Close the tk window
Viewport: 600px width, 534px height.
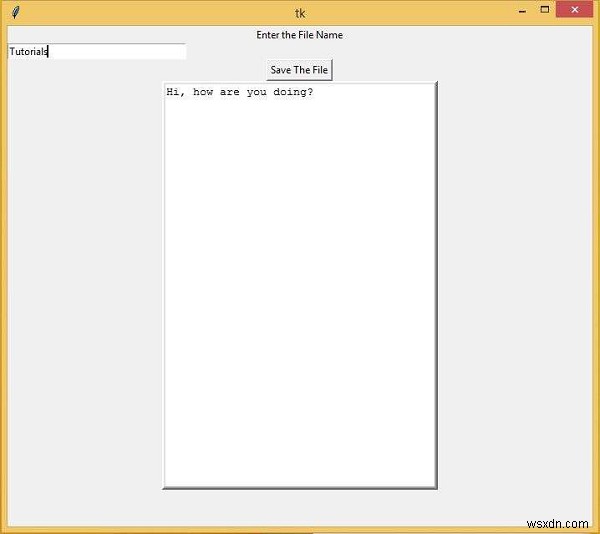(574, 10)
